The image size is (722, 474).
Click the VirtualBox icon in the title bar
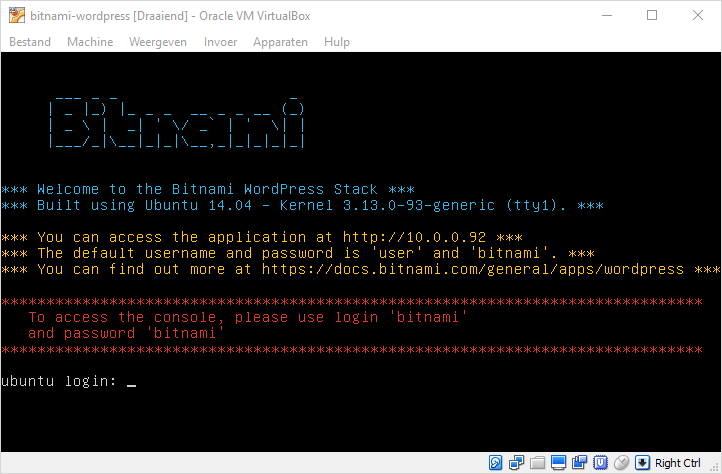point(17,15)
